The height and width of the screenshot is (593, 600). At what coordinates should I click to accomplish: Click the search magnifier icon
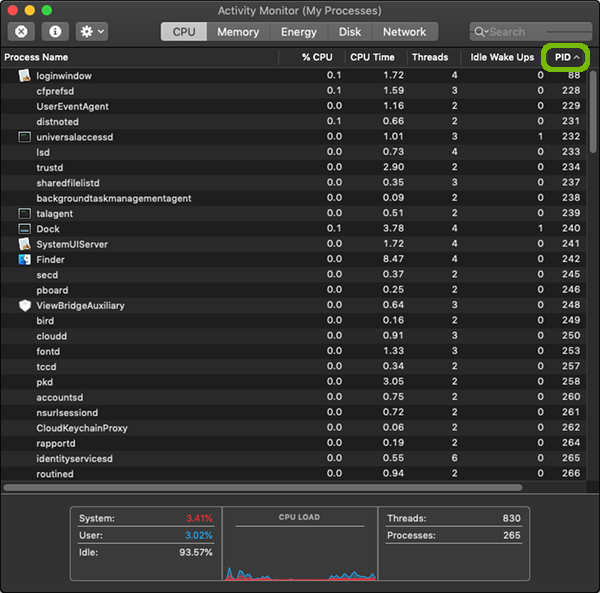click(x=479, y=32)
